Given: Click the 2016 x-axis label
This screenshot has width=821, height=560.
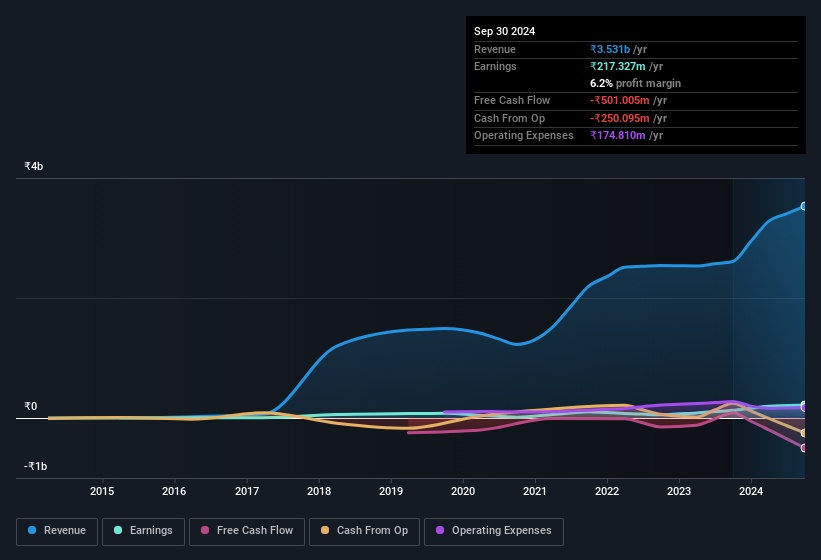Looking at the screenshot, I should click(174, 491).
